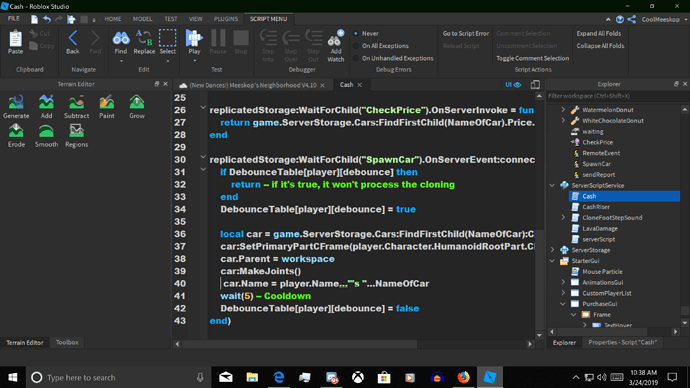The width and height of the screenshot is (690, 388).
Task: Toggle the UI visibility eye button
Action: [513, 85]
